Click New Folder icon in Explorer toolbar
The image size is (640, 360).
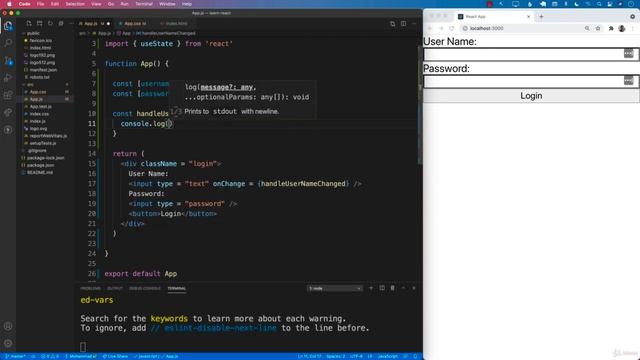pyautogui.click(x=40, y=24)
